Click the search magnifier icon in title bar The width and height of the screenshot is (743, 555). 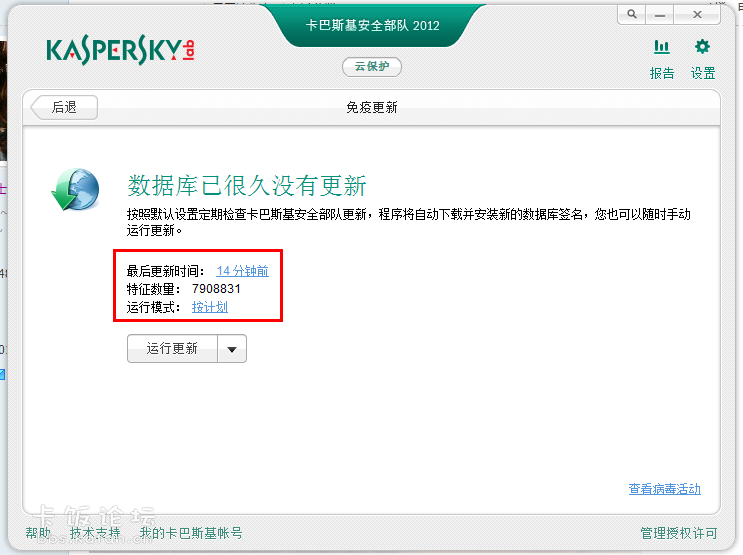point(632,14)
